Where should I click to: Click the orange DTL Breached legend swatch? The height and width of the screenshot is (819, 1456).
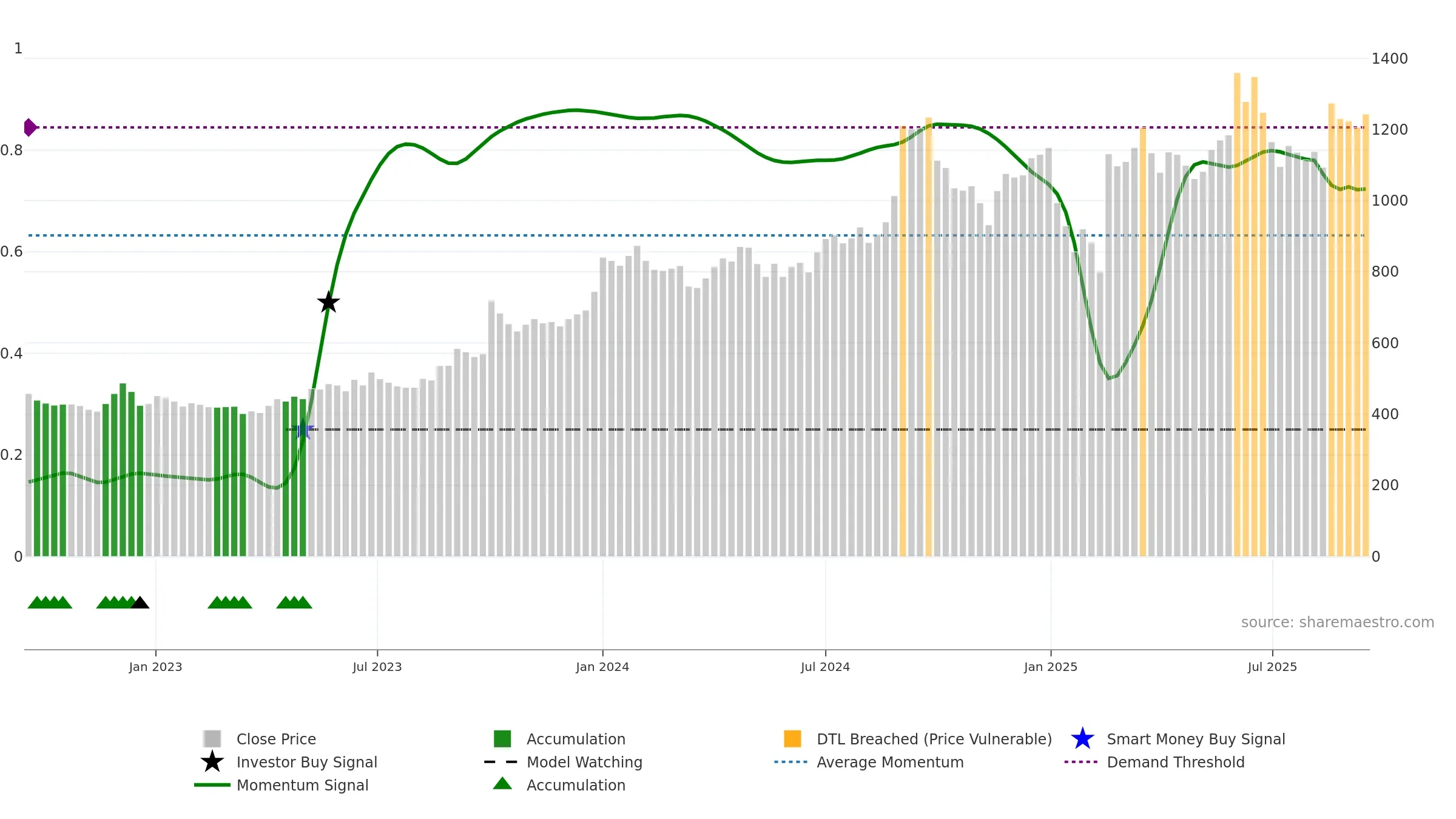[x=792, y=739]
